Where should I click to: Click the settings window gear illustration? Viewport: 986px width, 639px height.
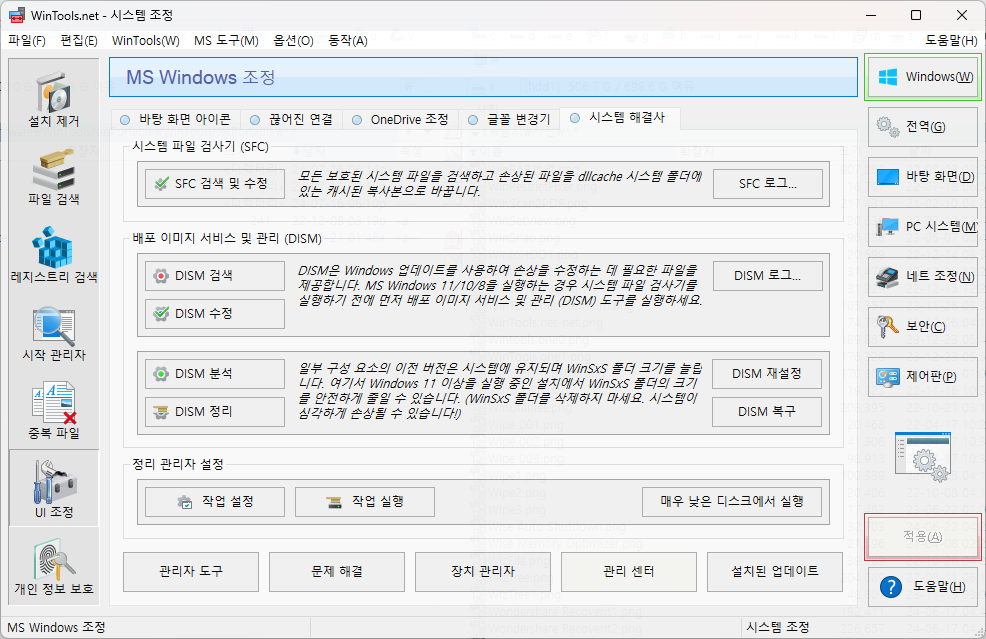(x=922, y=456)
